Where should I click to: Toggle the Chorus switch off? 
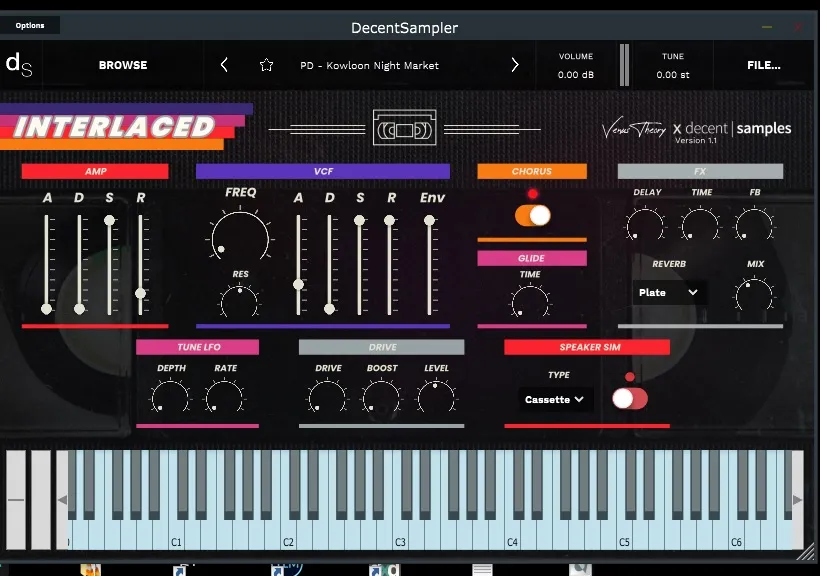[x=532, y=215]
